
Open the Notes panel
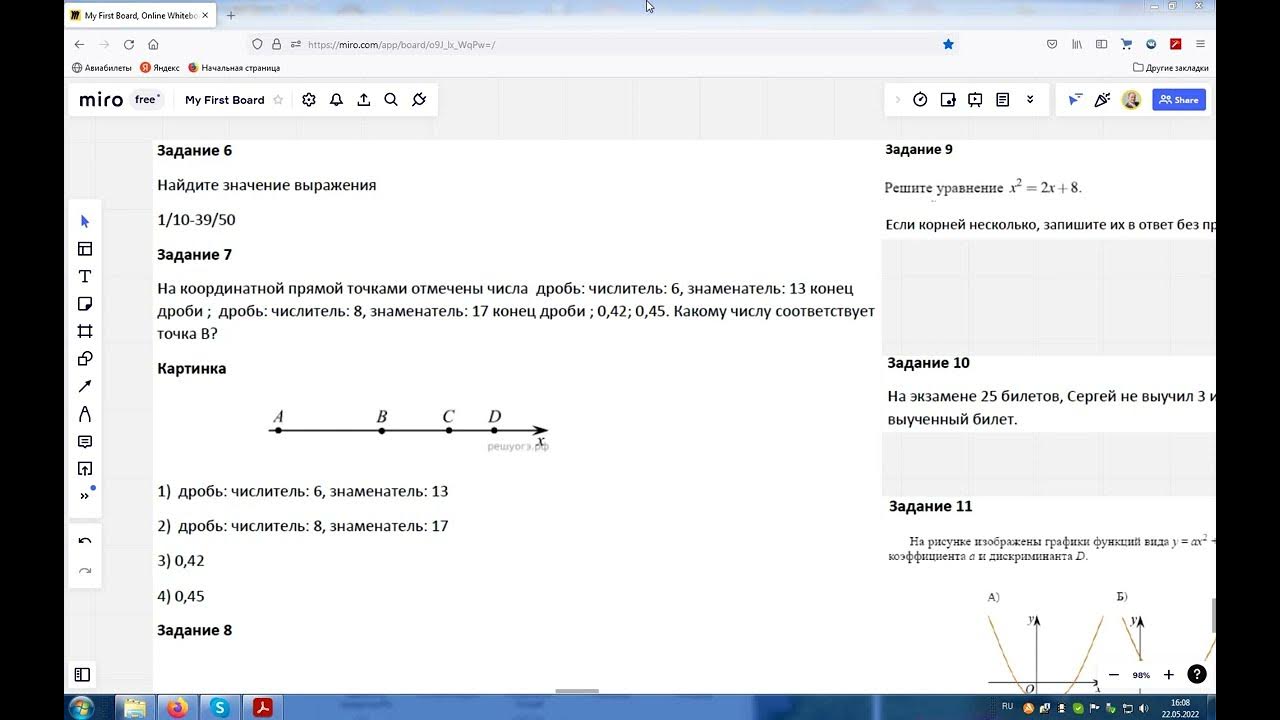click(x=1003, y=100)
